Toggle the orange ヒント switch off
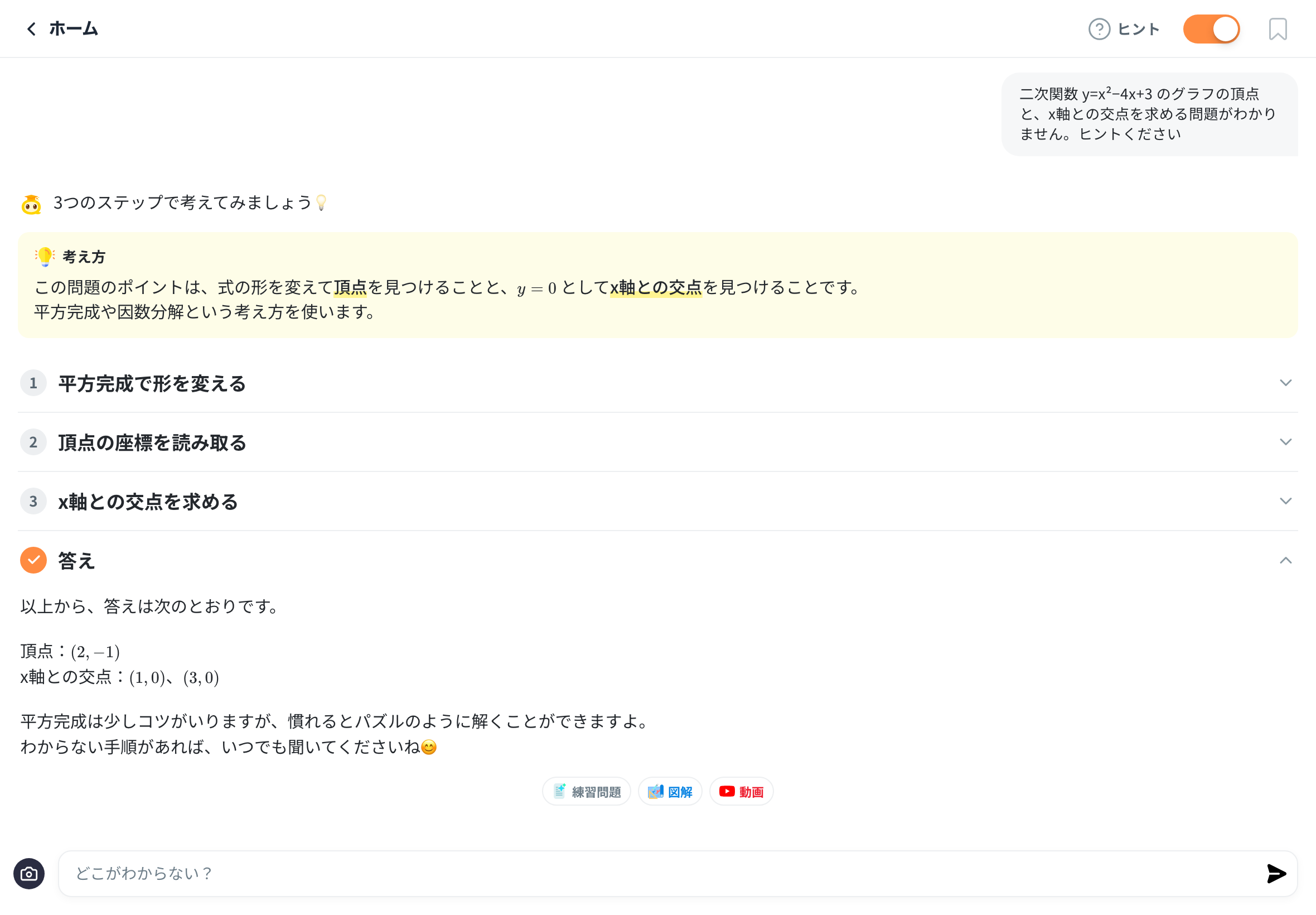1316x915 pixels. pyautogui.click(x=1211, y=29)
